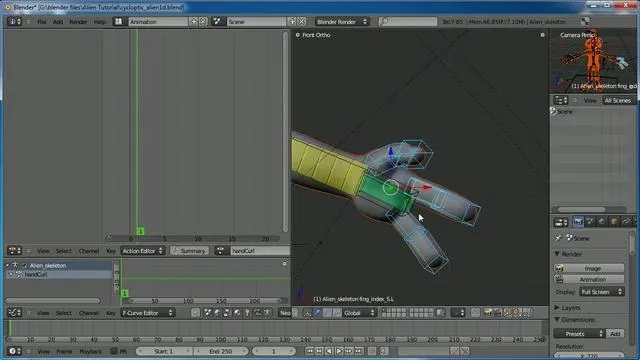This screenshot has width=640, height=360.
Task: Open the Add menu
Action: click(x=58, y=22)
